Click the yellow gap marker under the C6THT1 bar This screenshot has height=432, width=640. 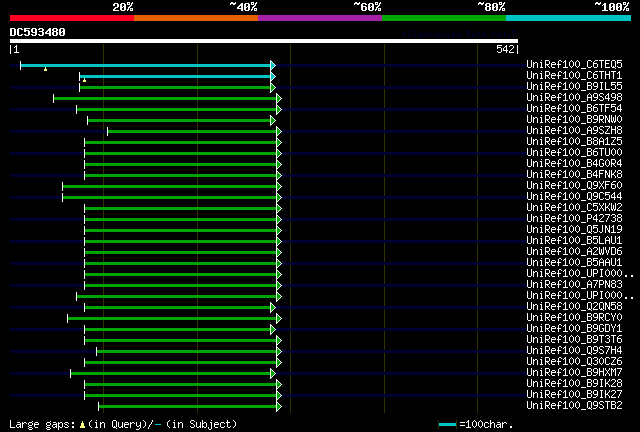tap(84, 80)
